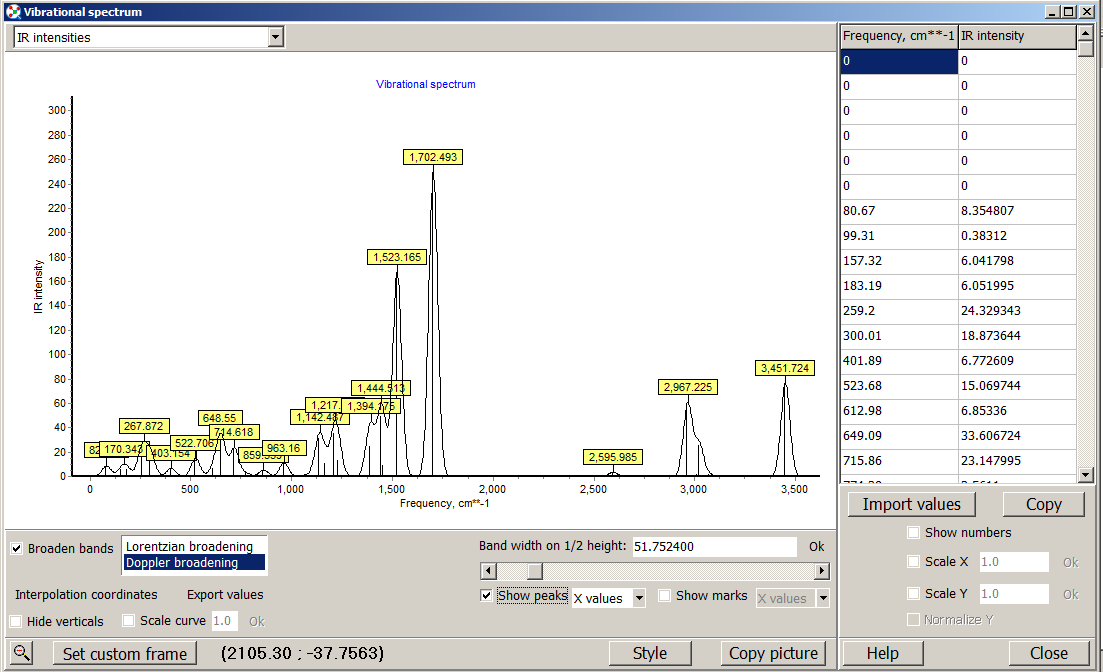Uncheck the Show peaks checkbox
The width and height of the screenshot is (1103, 672).
click(486, 596)
